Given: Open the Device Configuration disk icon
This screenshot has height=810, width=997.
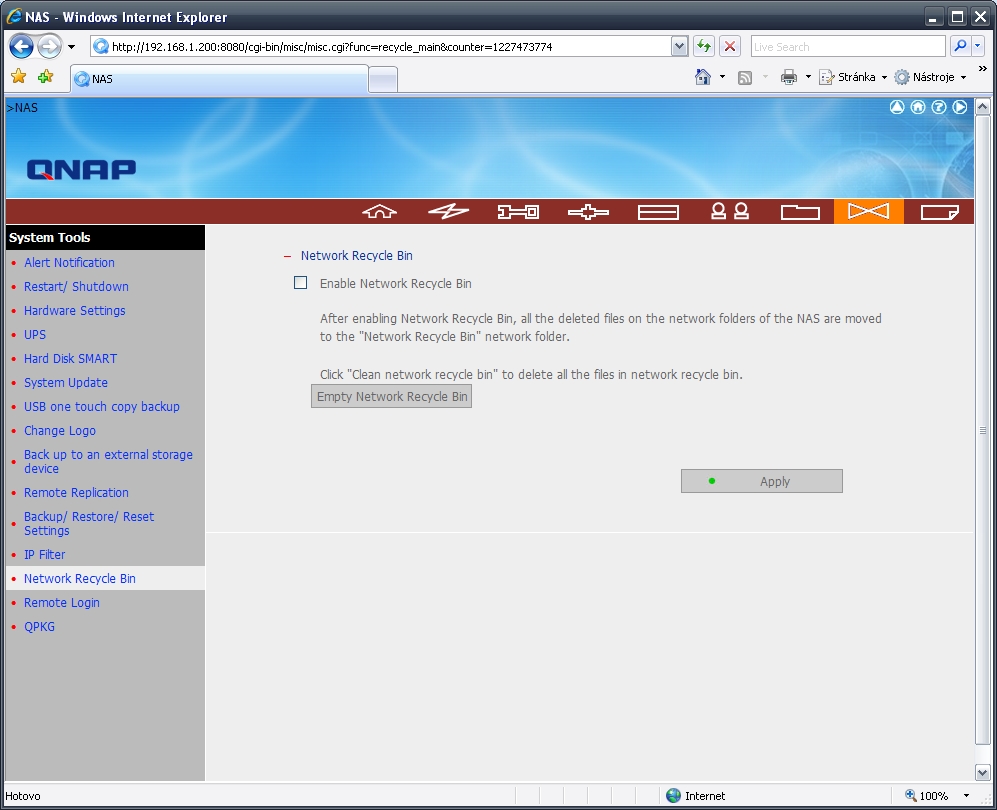Looking at the screenshot, I should [x=658, y=212].
